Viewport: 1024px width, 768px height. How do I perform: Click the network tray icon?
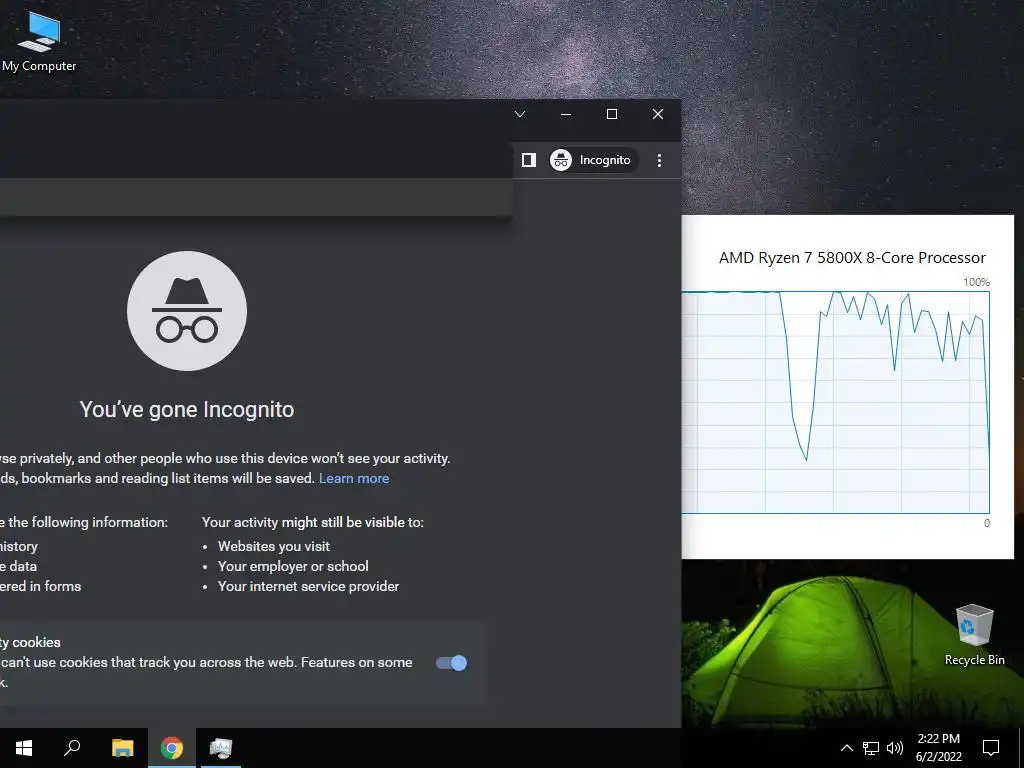871,748
